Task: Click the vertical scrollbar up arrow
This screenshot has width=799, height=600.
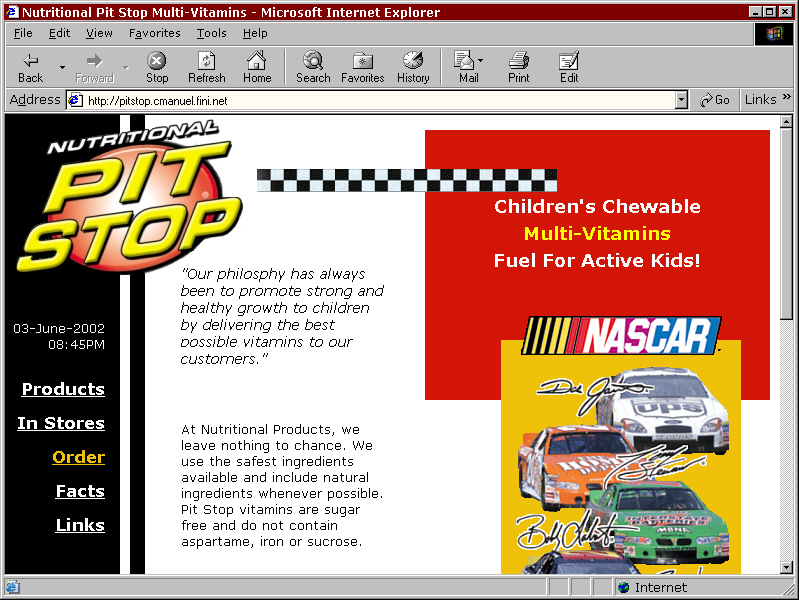Action: [x=786, y=121]
